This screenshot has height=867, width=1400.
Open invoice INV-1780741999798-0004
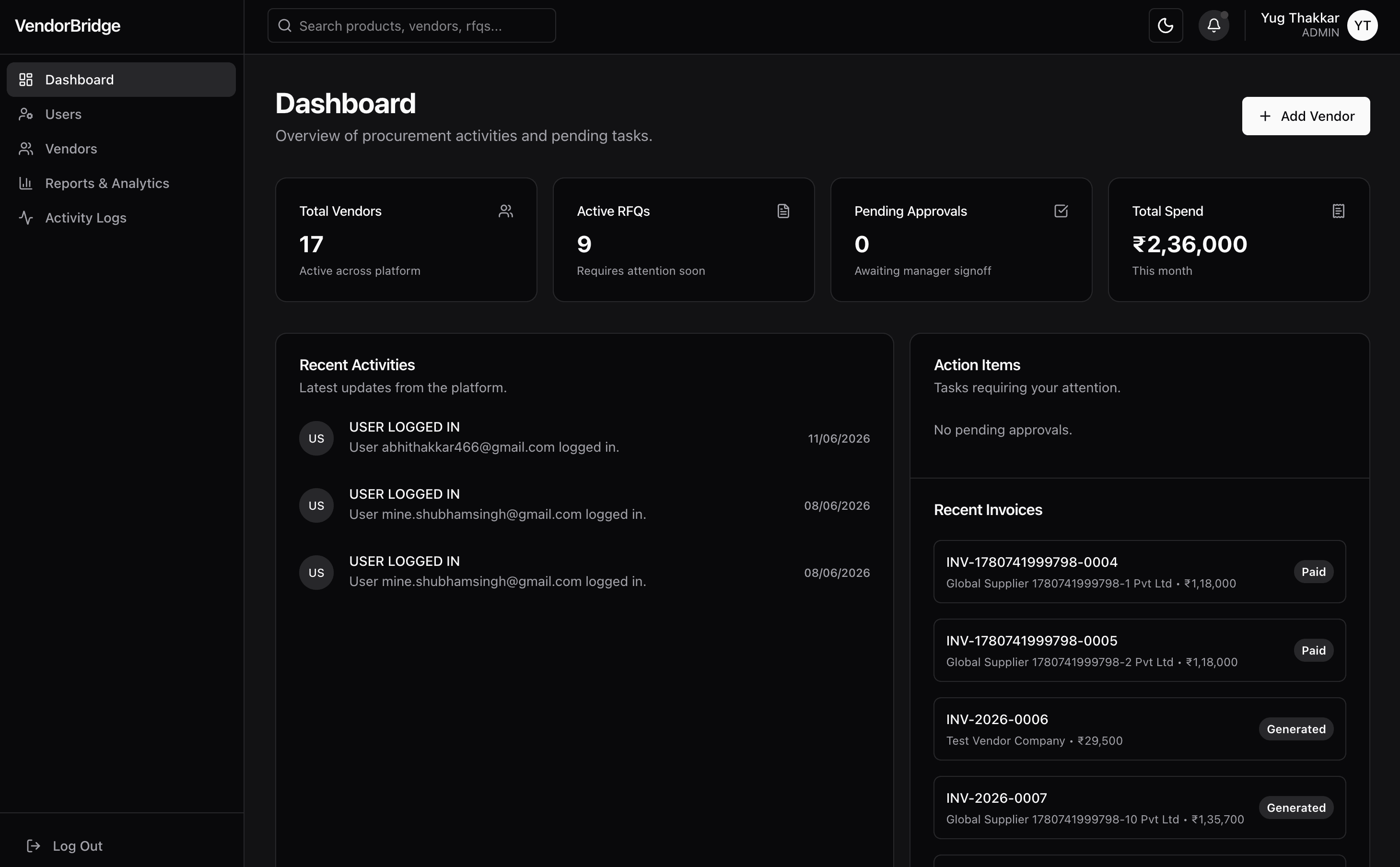coord(1139,572)
